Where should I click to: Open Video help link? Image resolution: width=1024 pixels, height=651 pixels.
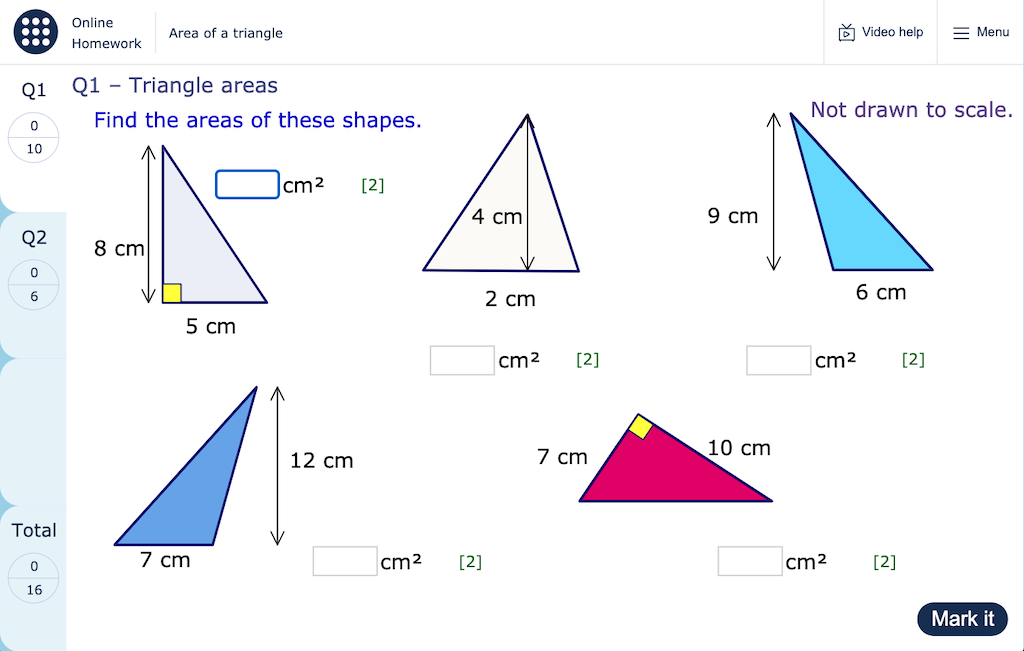tap(892, 33)
